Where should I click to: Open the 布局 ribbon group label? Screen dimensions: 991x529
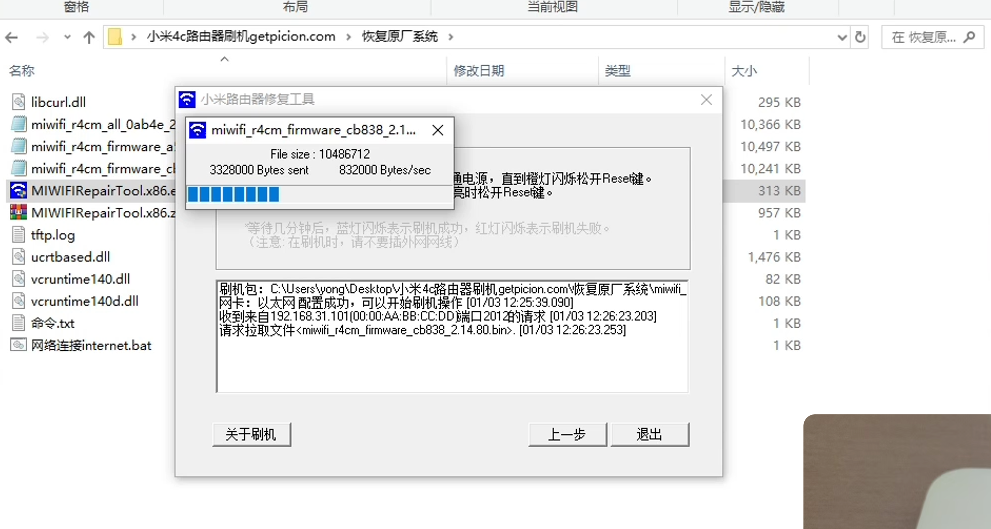click(x=296, y=7)
